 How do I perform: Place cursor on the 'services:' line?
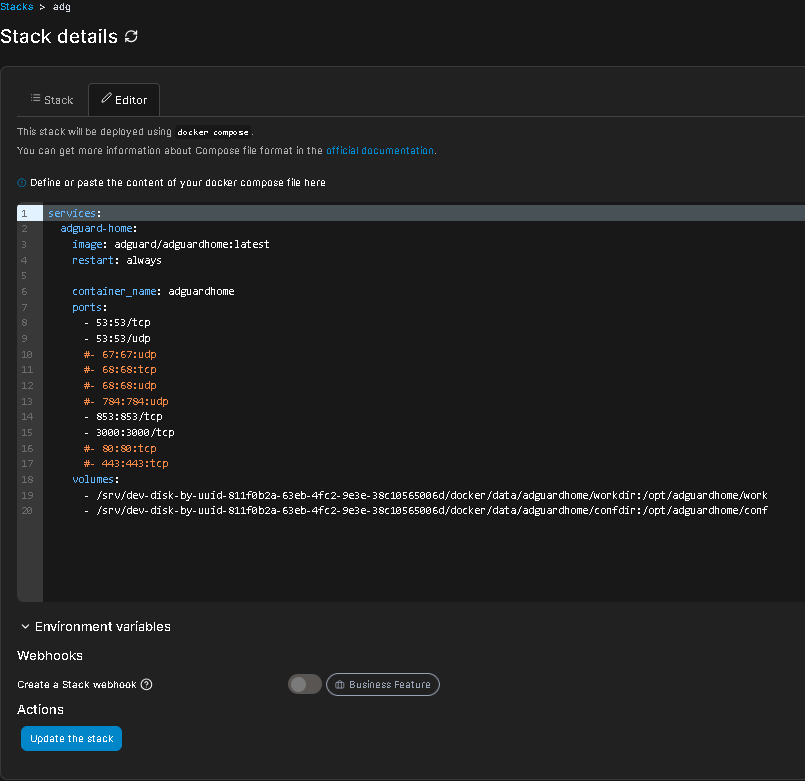[x=75, y=213]
